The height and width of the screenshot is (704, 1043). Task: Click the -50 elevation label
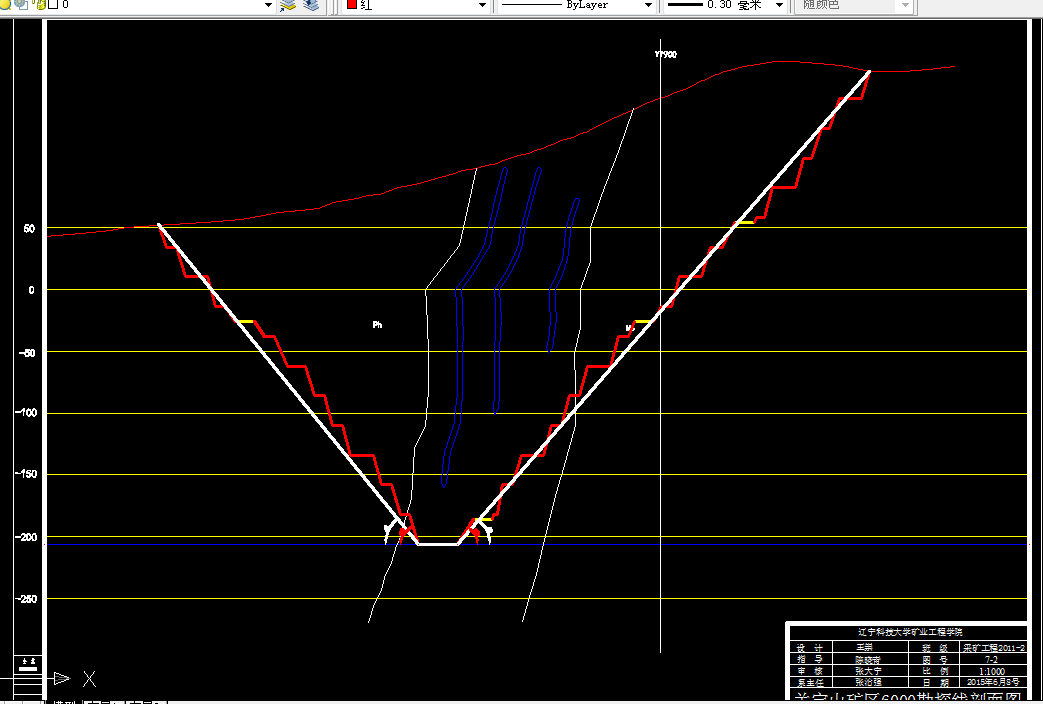coord(27,351)
